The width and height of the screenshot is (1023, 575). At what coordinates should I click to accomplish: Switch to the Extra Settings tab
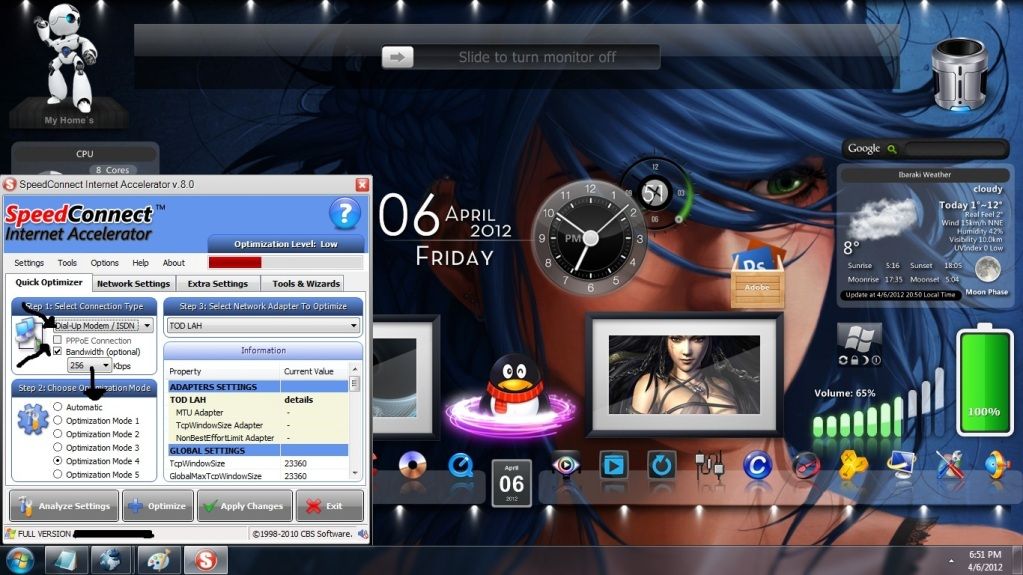(x=218, y=283)
